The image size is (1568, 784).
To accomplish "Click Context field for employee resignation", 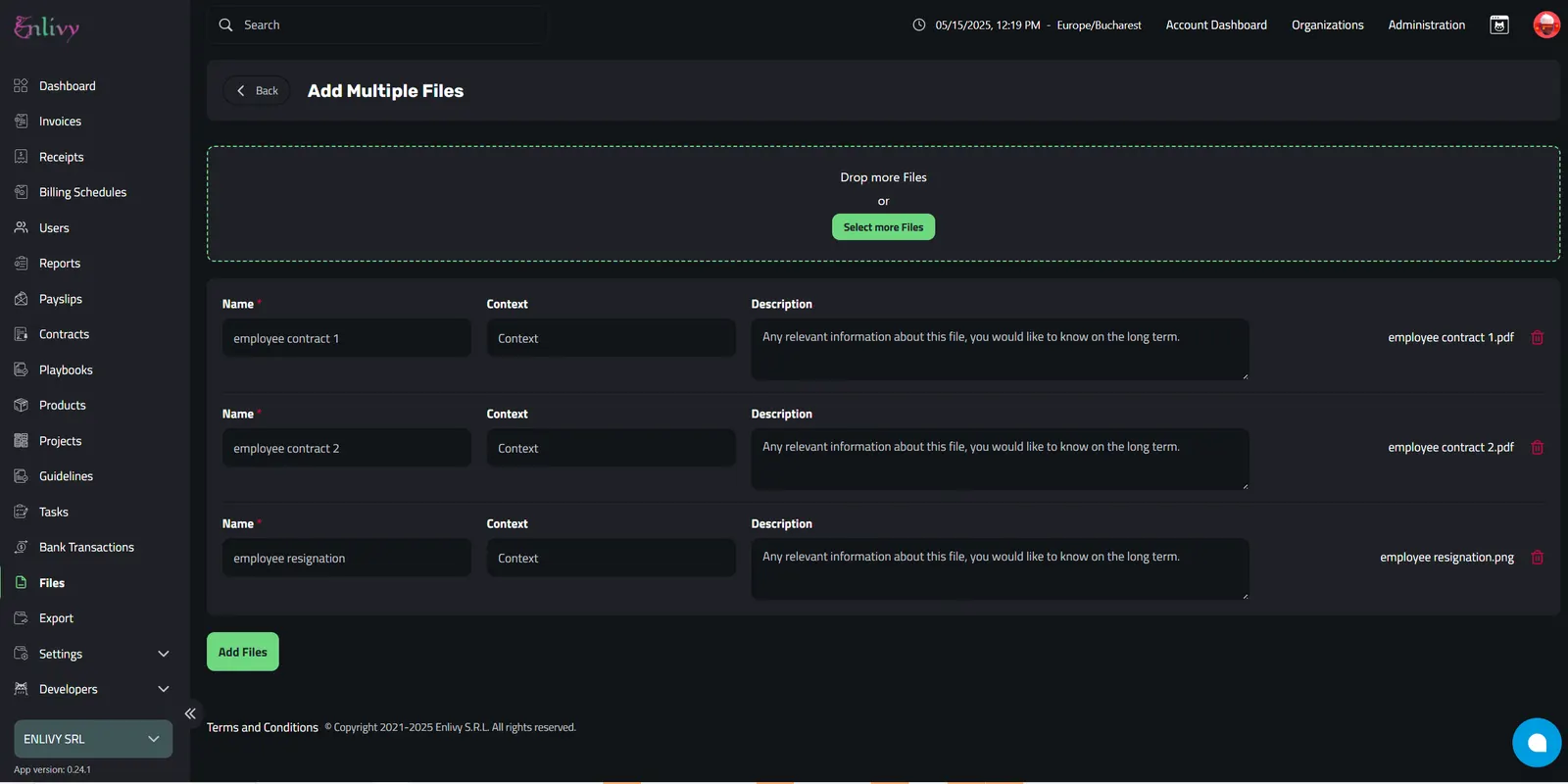I will [612, 558].
